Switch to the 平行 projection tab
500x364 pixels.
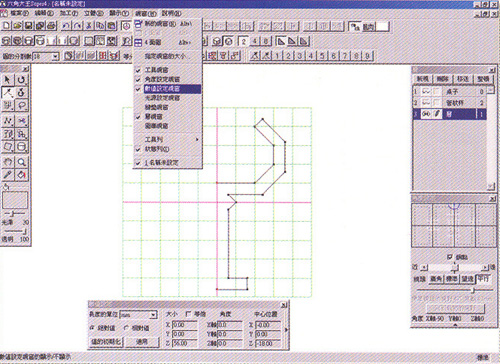click(483, 279)
